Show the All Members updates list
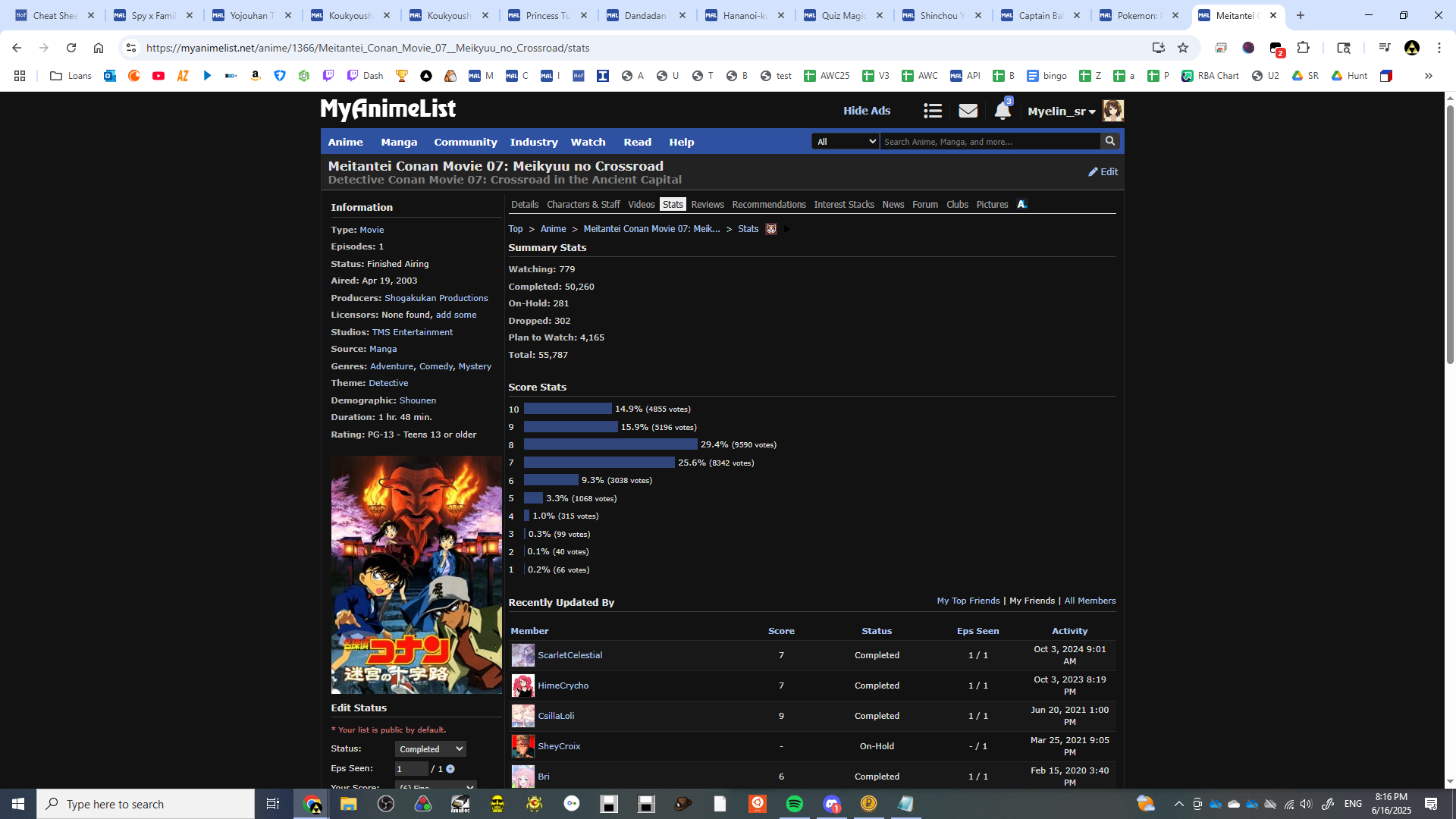 click(x=1089, y=601)
